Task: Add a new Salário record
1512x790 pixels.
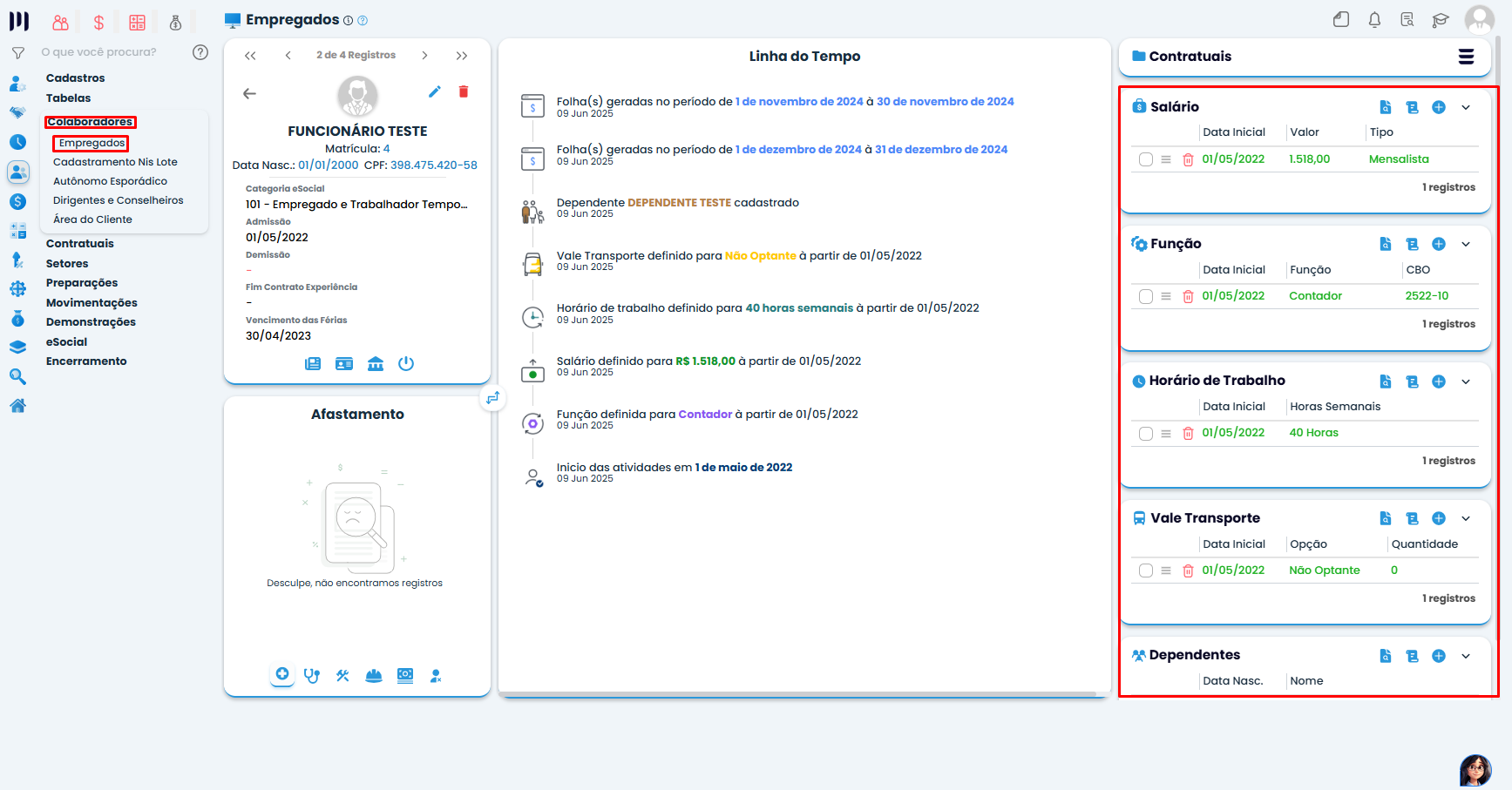Action: point(1439,107)
